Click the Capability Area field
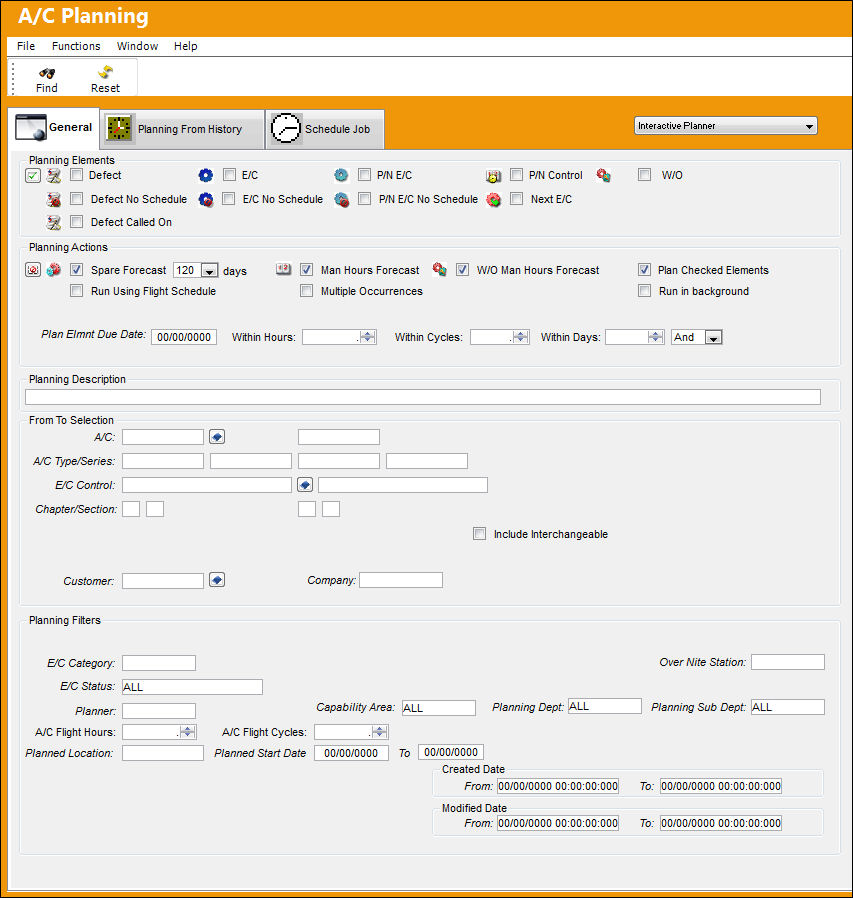Image resolution: width=853 pixels, height=898 pixels. tap(439, 708)
